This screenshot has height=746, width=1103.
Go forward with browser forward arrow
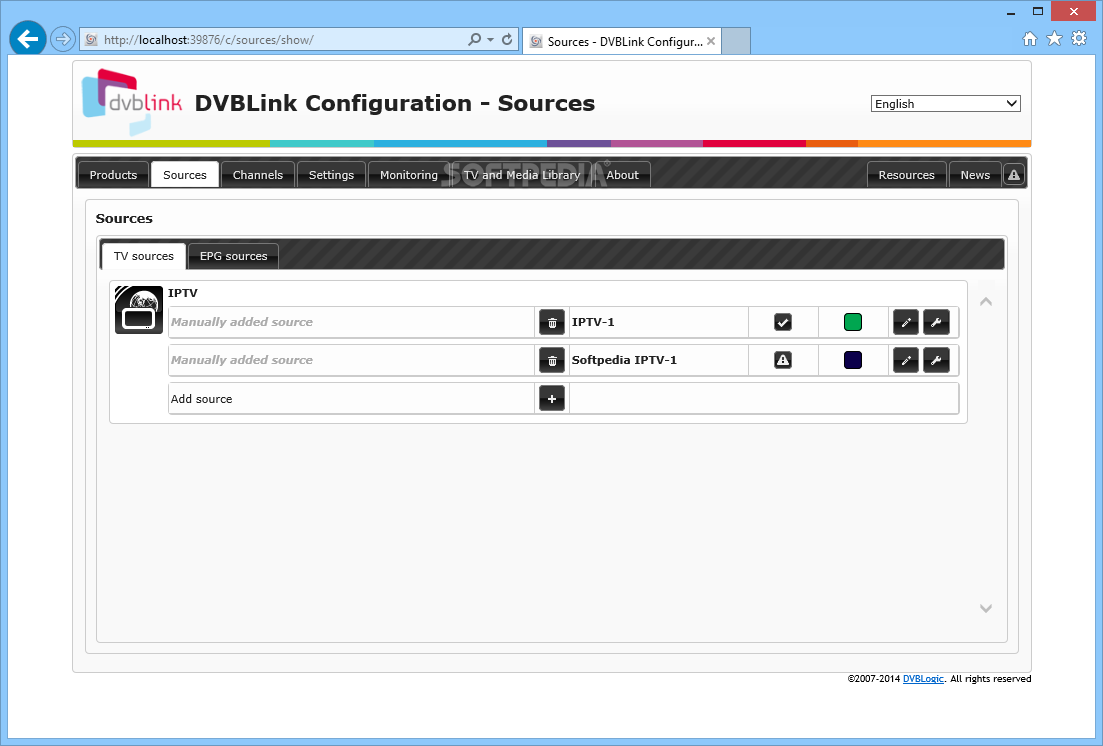(63, 39)
